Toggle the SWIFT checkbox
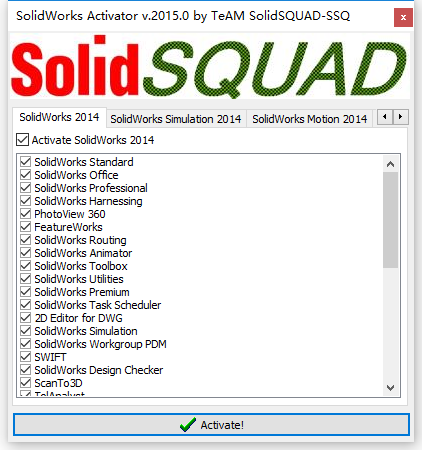This screenshot has width=422, height=450. coord(26,357)
